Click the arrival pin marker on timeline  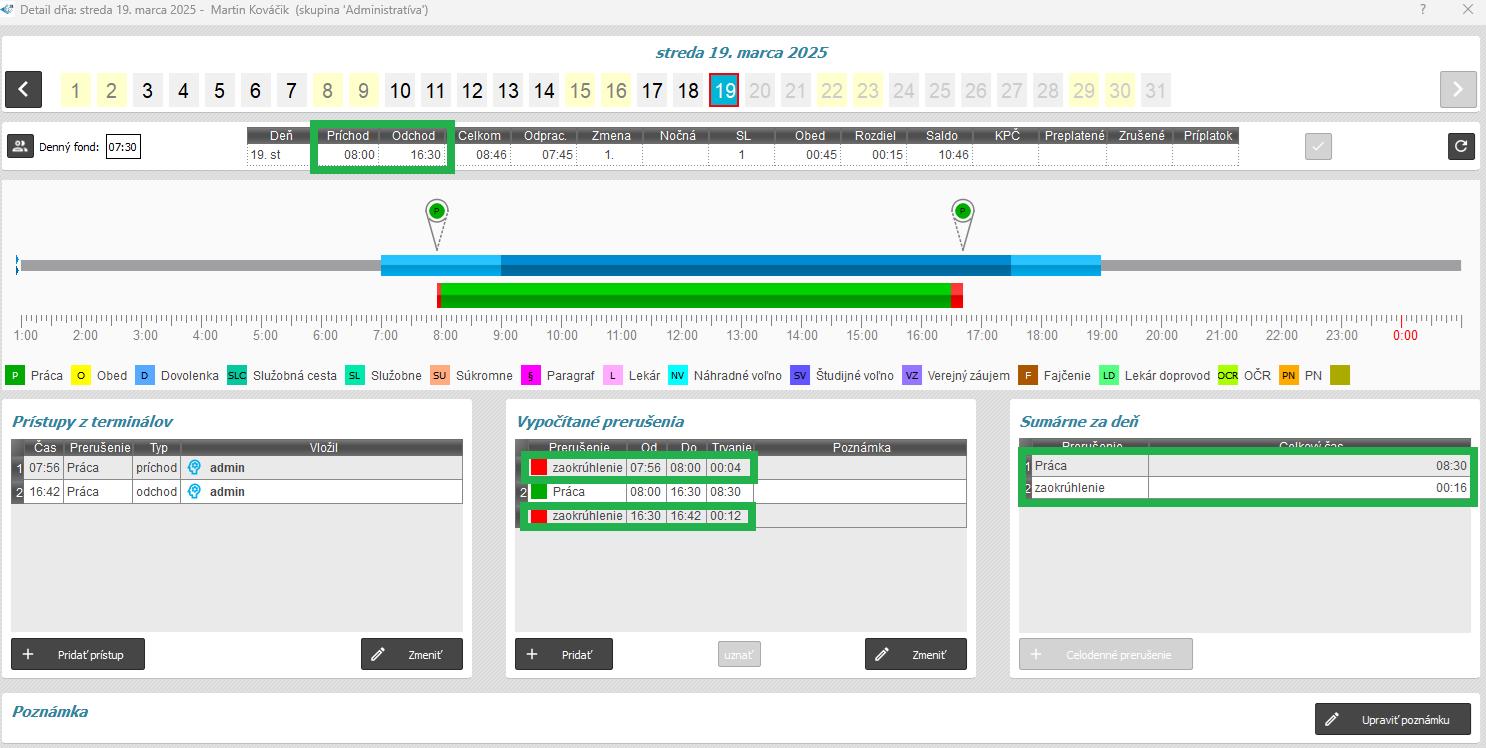436,212
